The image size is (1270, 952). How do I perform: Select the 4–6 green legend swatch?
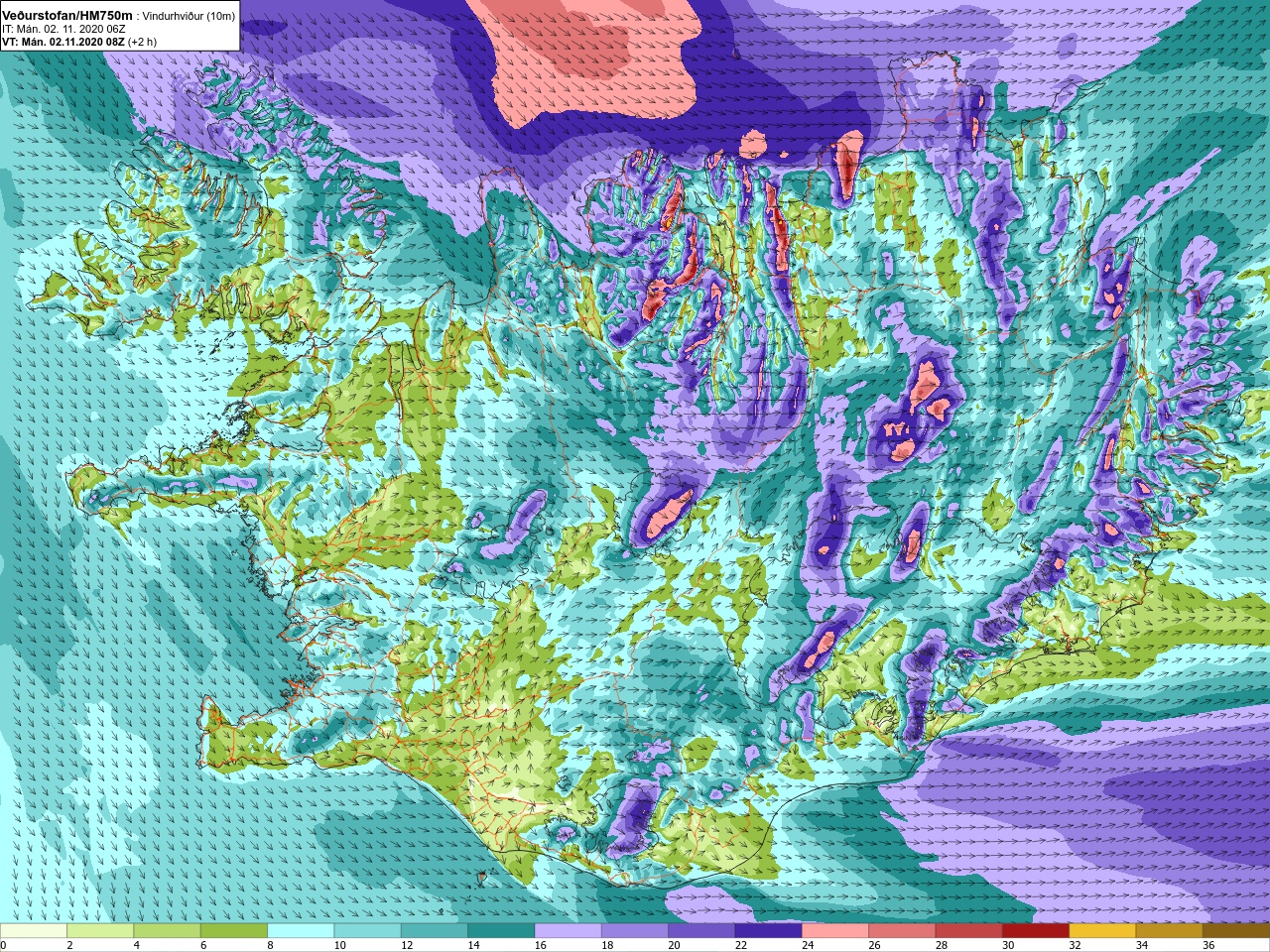167,931
